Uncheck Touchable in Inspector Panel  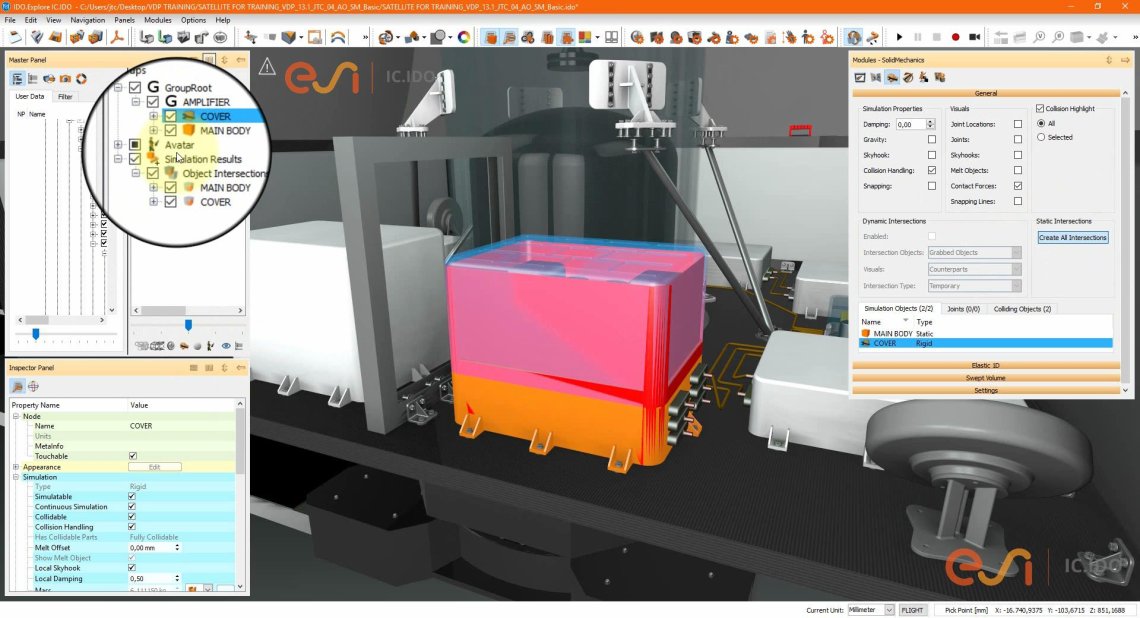click(x=132, y=456)
